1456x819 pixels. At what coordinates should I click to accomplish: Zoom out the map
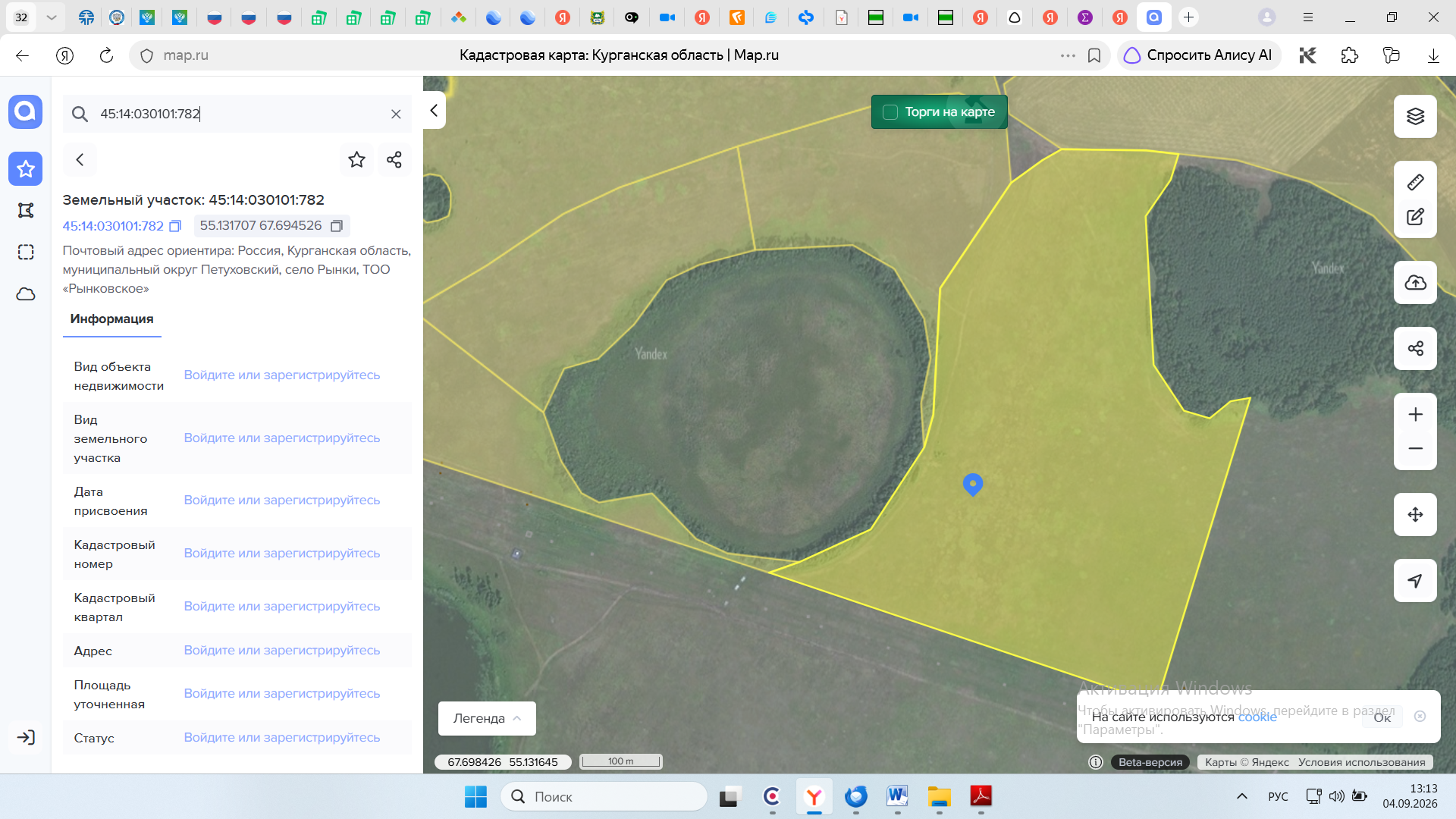point(1415,449)
